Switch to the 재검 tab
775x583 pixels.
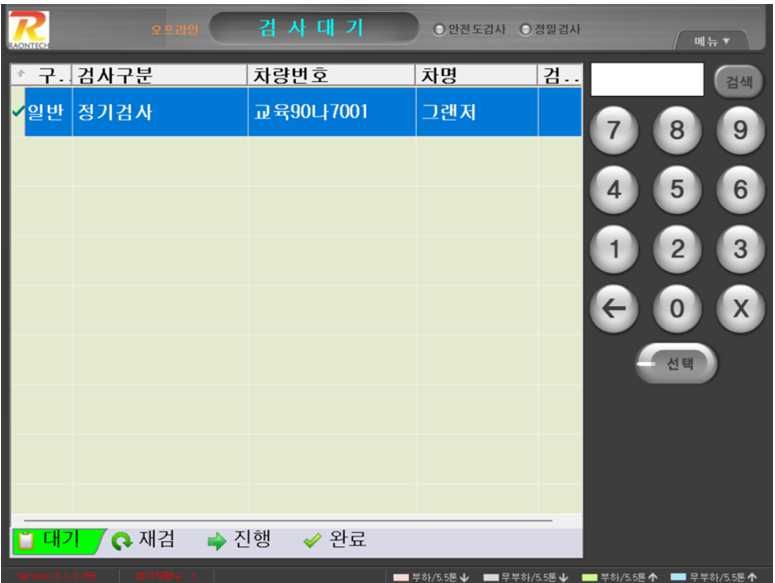tap(144, 540)
